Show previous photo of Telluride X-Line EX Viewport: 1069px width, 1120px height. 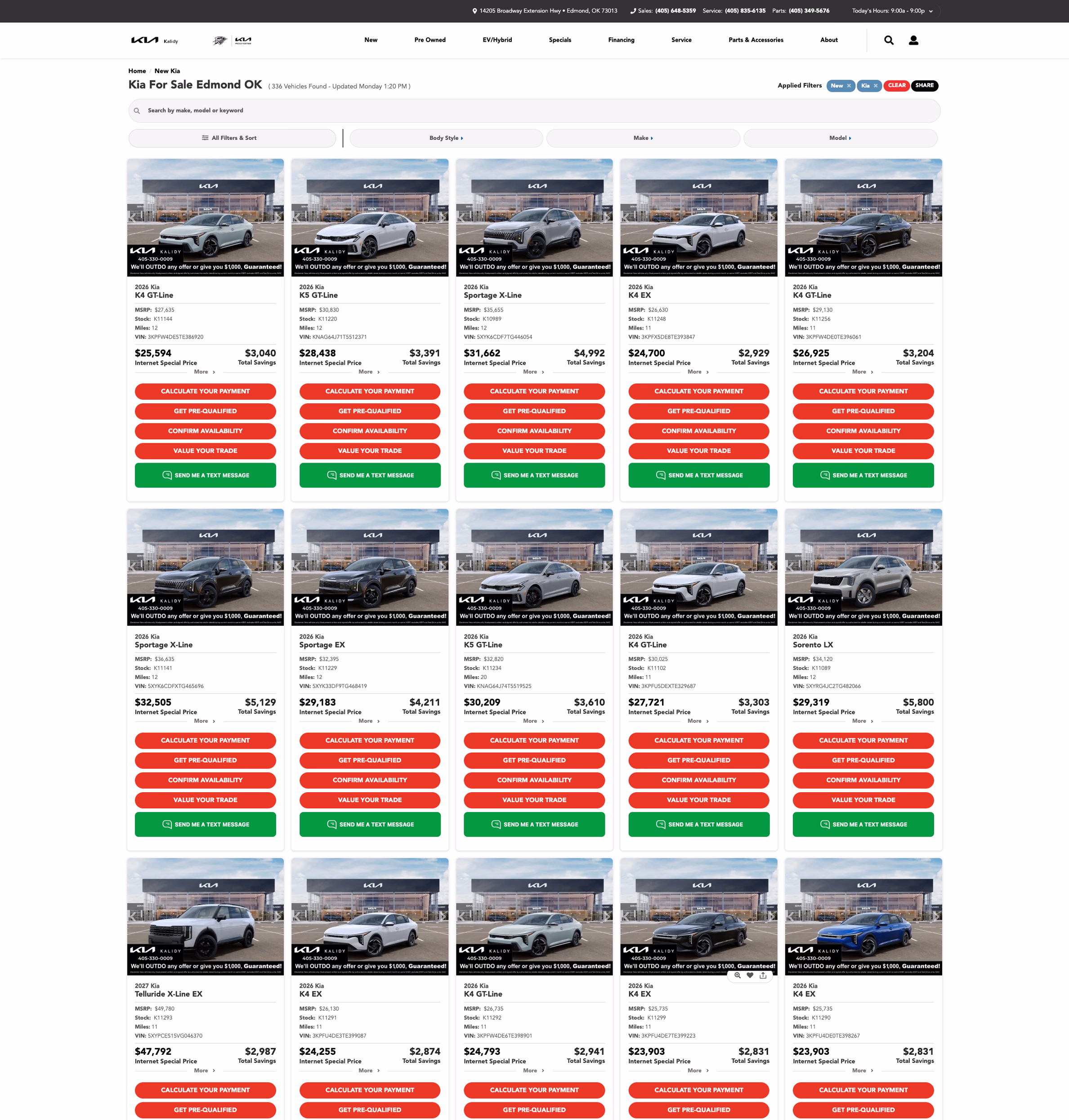pos(133,916)
